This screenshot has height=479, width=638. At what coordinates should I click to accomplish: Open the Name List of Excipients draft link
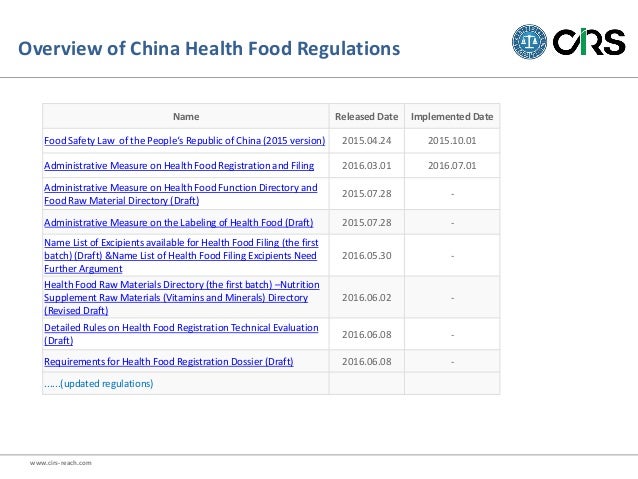[181, 256]
